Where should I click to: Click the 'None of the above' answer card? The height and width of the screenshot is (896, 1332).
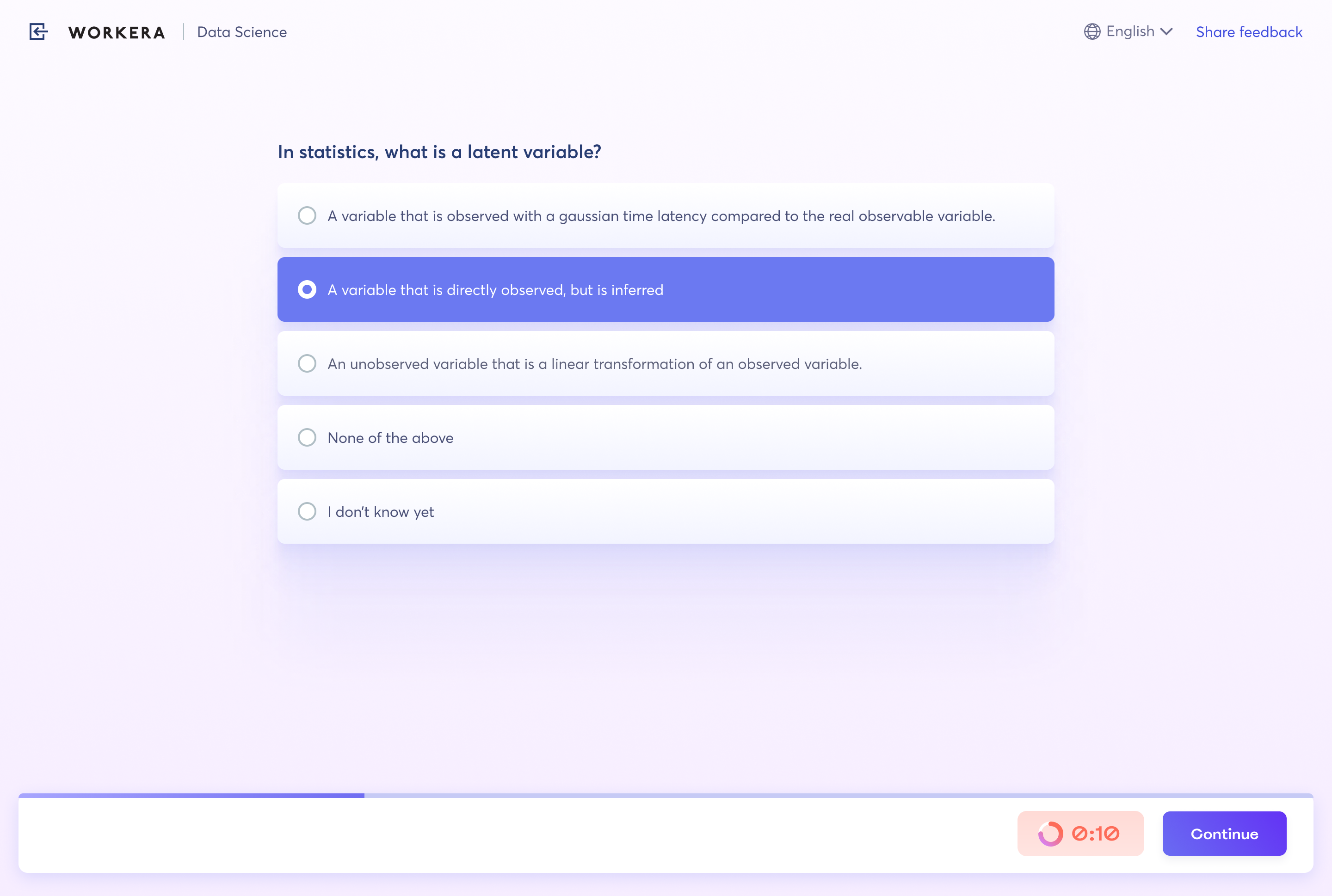tap(666, 438)
